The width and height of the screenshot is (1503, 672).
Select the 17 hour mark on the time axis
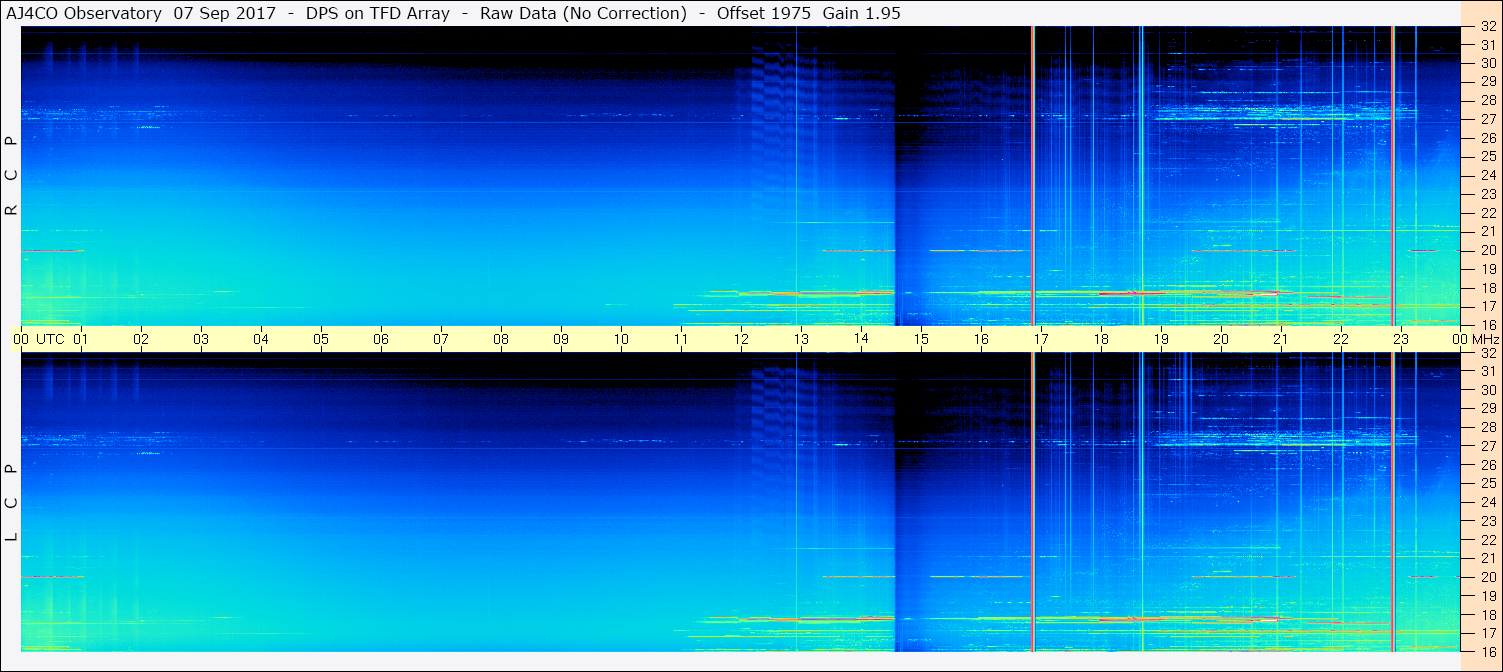tap(1041, 340)
